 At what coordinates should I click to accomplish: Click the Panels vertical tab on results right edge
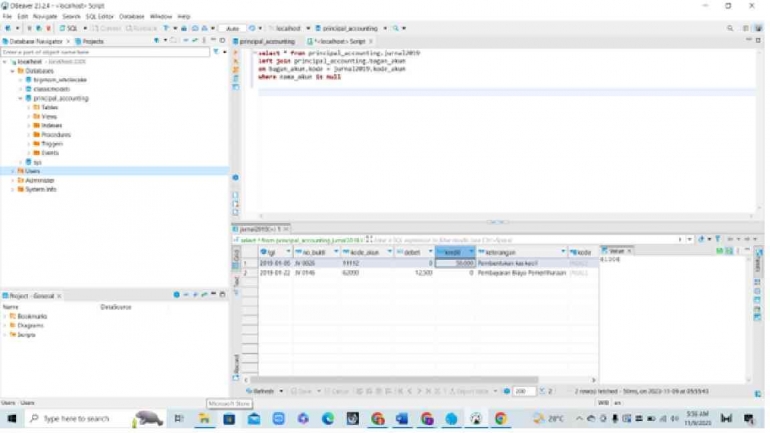tap(758, 261)
